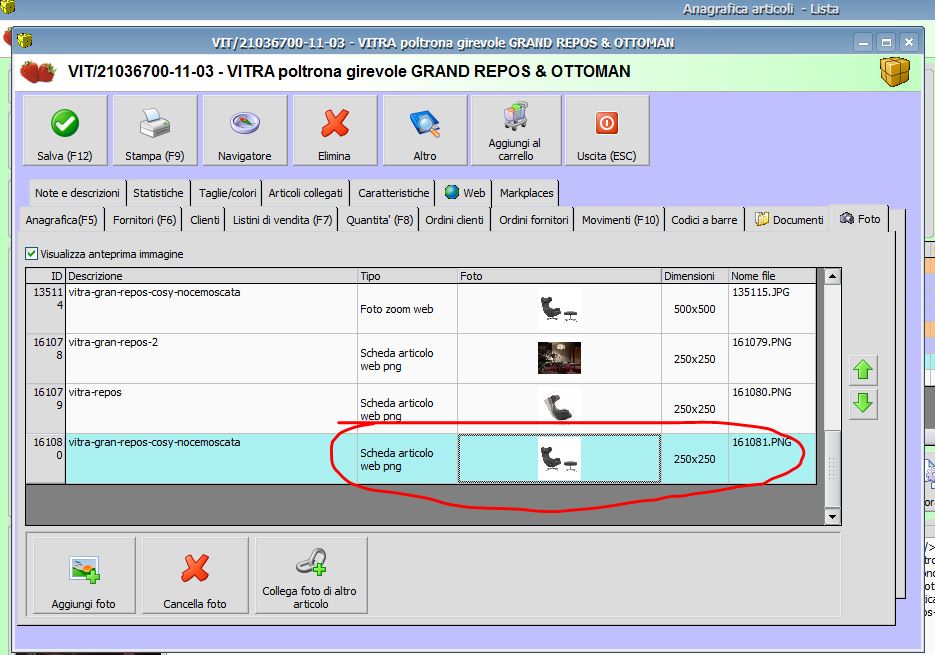Image resolution: width=935 pixels, height=655 pixels.
Task: Click the row header with ID 161080
Action: pos(46,458)
